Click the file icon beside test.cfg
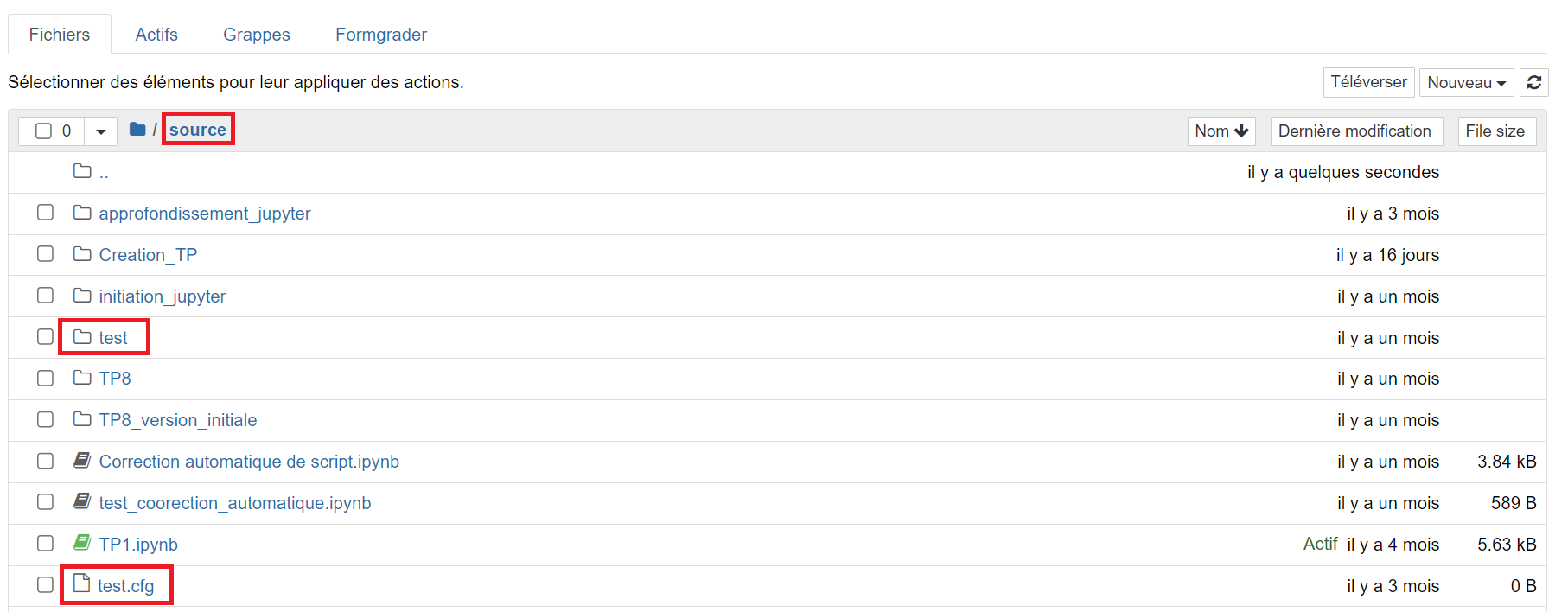 point(81,582)
